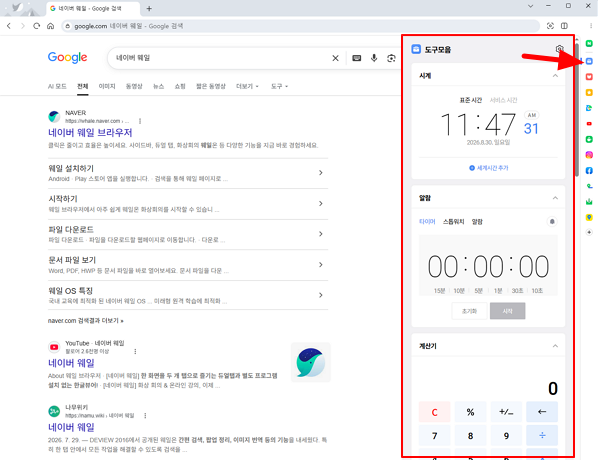Image resolution: width=598 pixels, height=460 pixels.
Task: Switch to the 쇼핑 search tab
Action: tap(180, 86)
